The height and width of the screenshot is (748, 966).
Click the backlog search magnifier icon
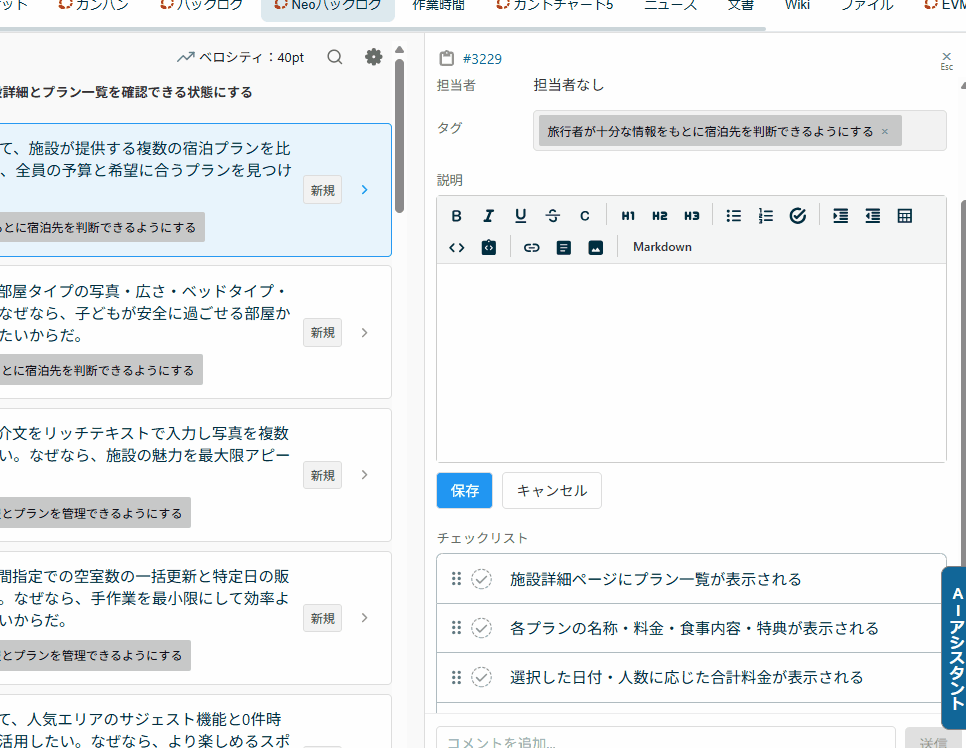pos(335,57)
